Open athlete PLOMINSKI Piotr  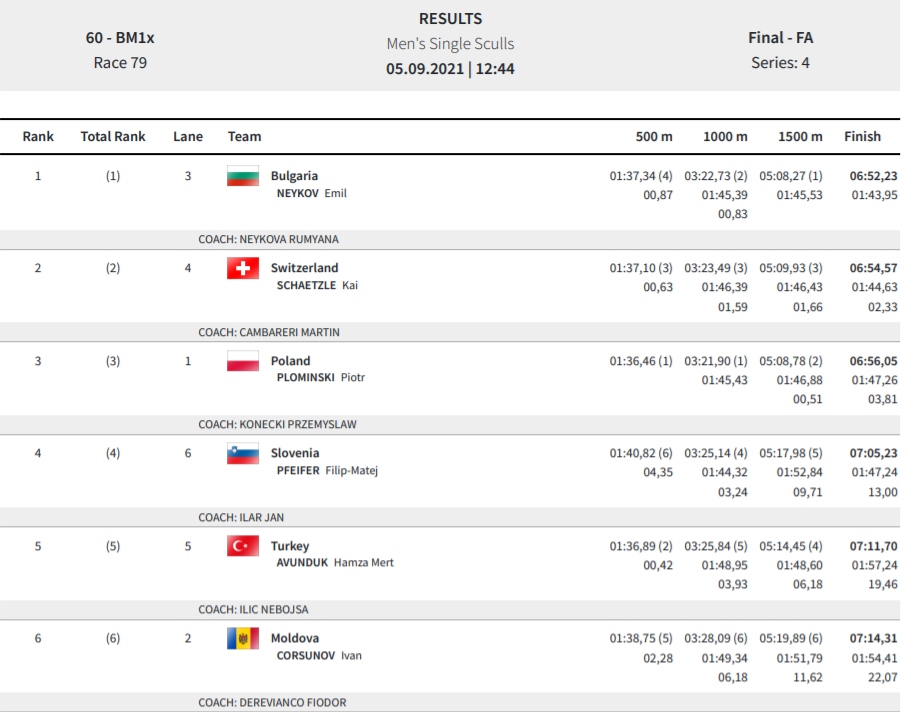tap(321, 378)
